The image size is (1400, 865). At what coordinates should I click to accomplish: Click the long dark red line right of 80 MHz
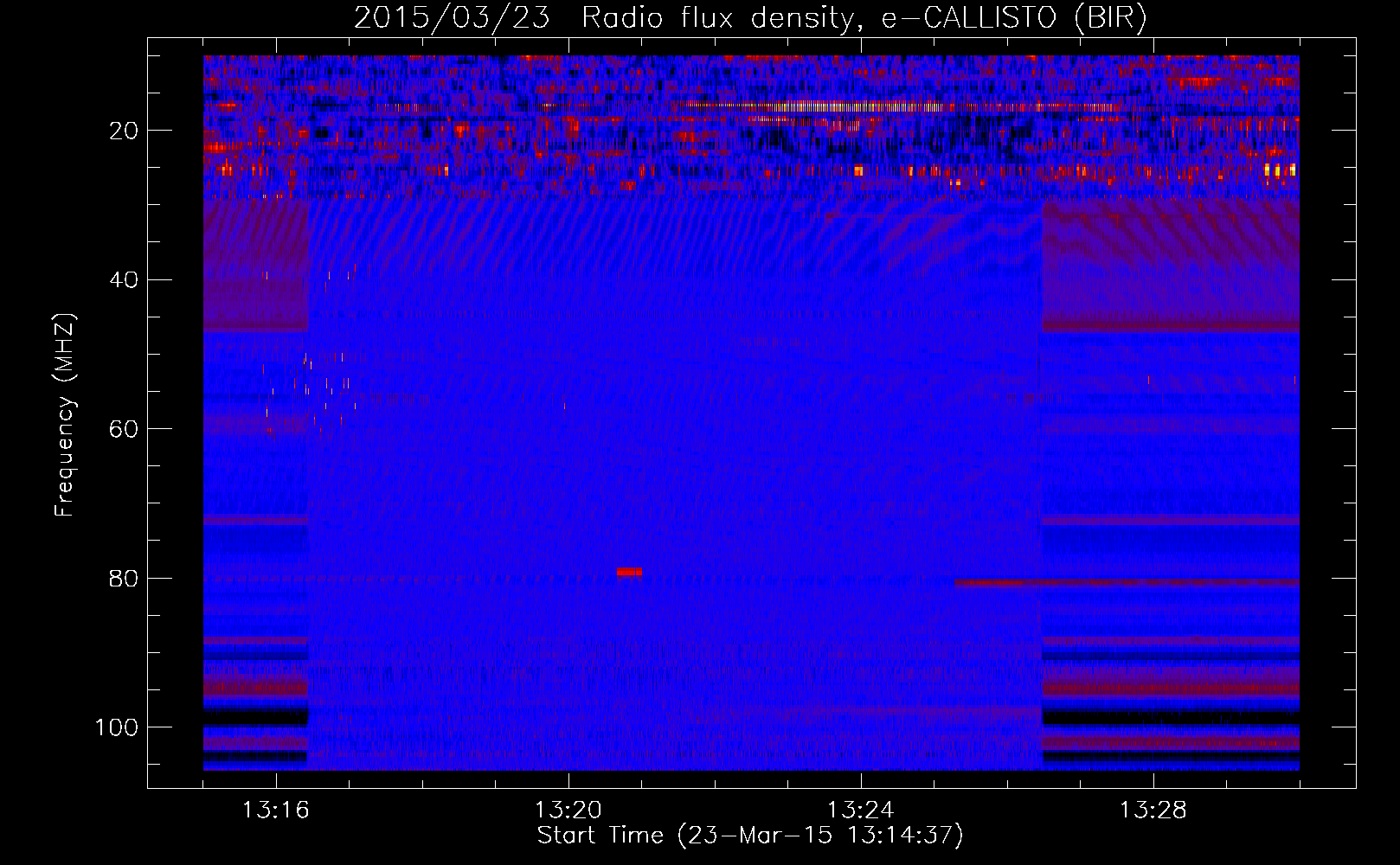(1127, 583)
